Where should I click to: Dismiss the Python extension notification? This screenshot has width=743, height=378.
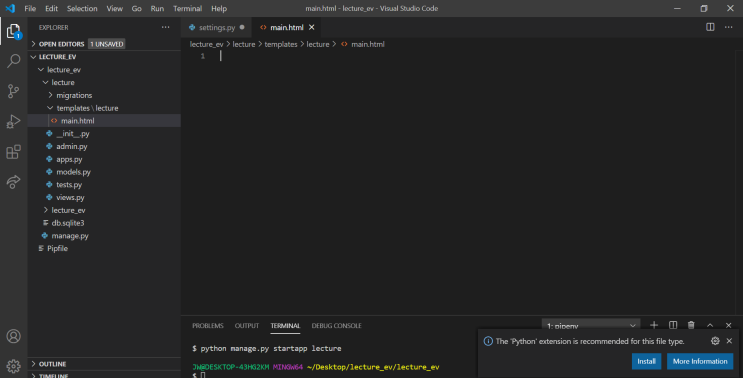pos(729,341)
